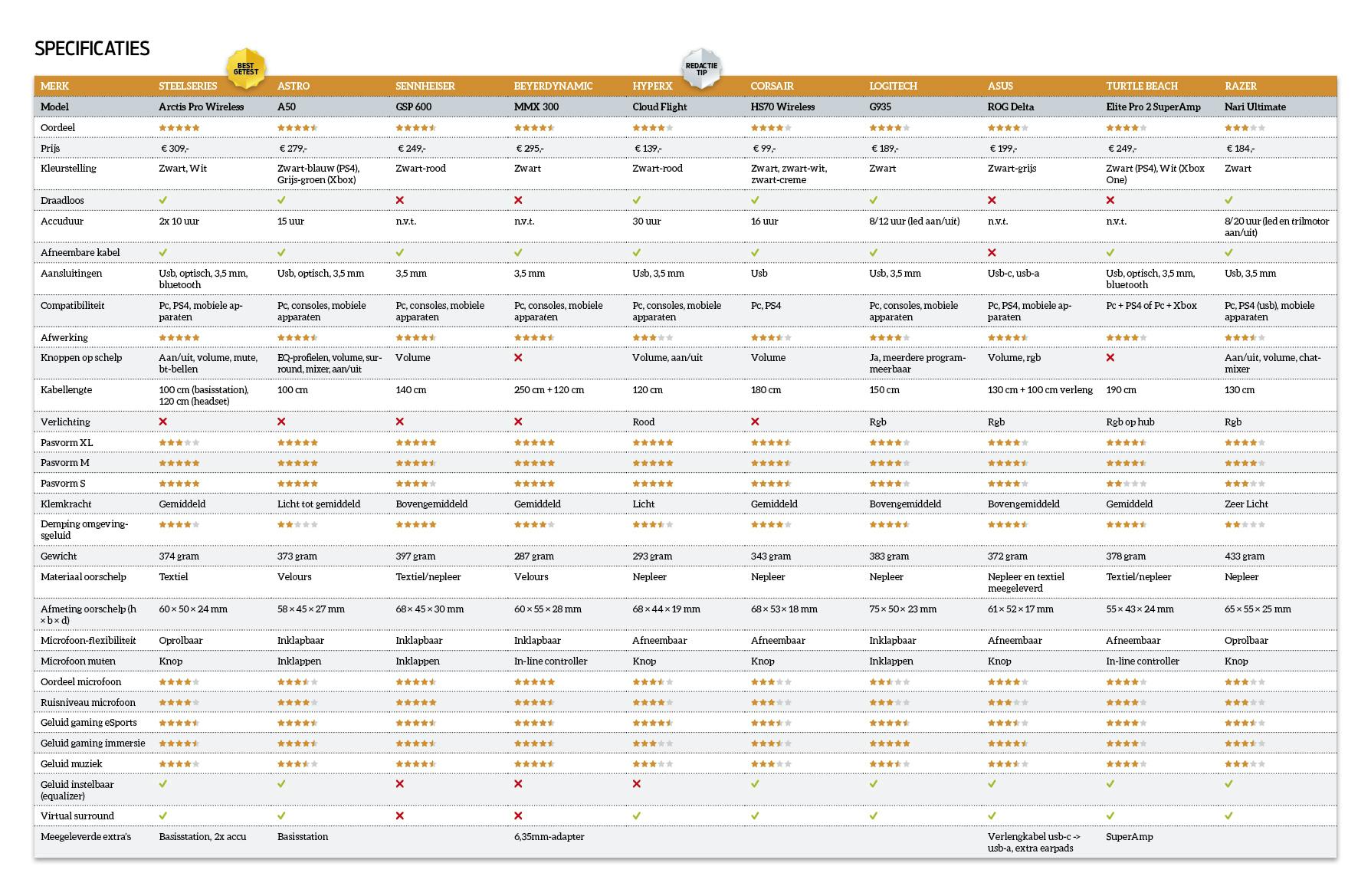Select the Verlichting value Rood
Image resolution: width=1371 pixels, height=896 pixels.
click(x=644, y=422)
